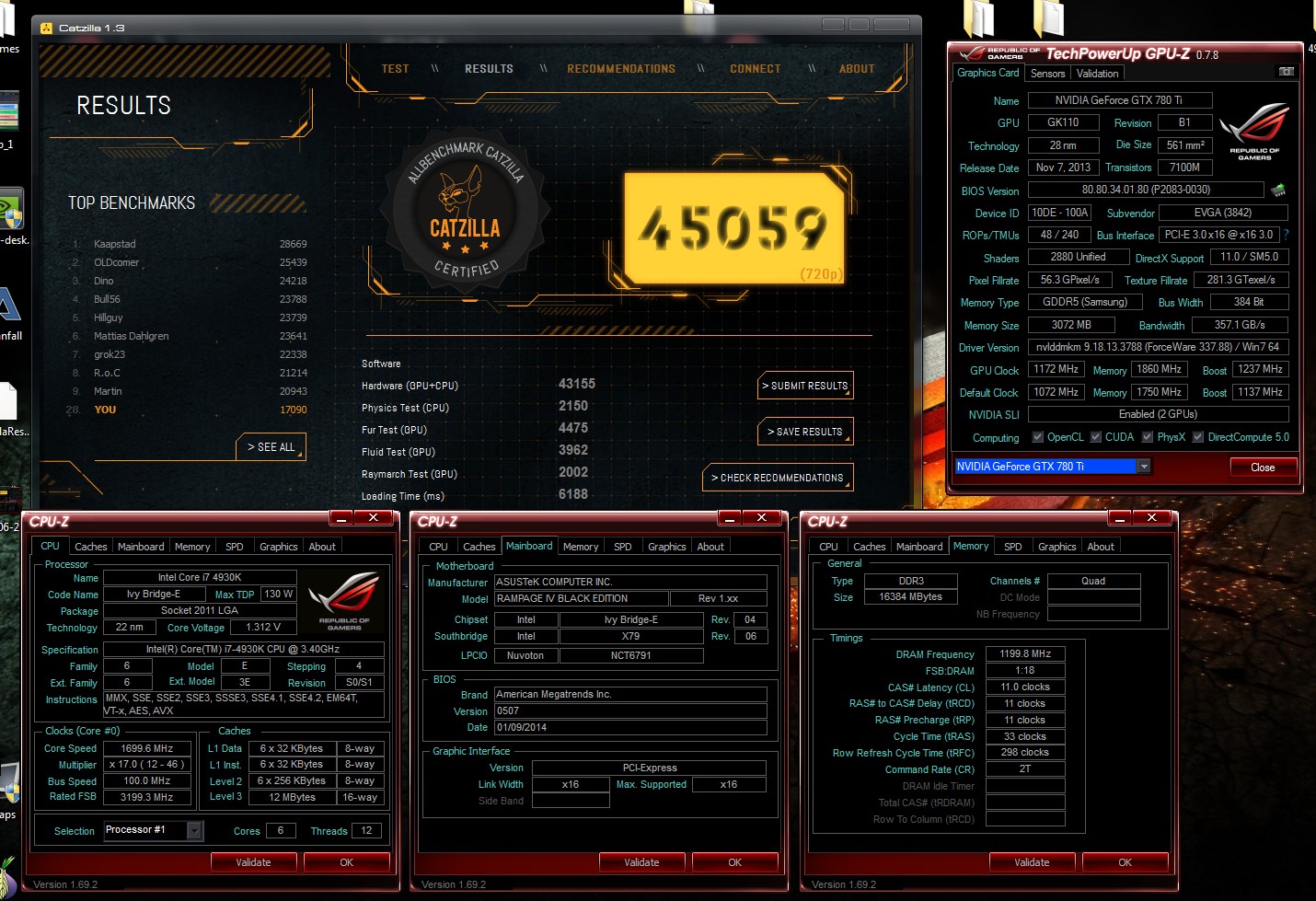This screenshot has height=901, width=1316.
Task: Click the DRAM Frequency 1199.8 MHz field
Action: (x=1025, y=653)
